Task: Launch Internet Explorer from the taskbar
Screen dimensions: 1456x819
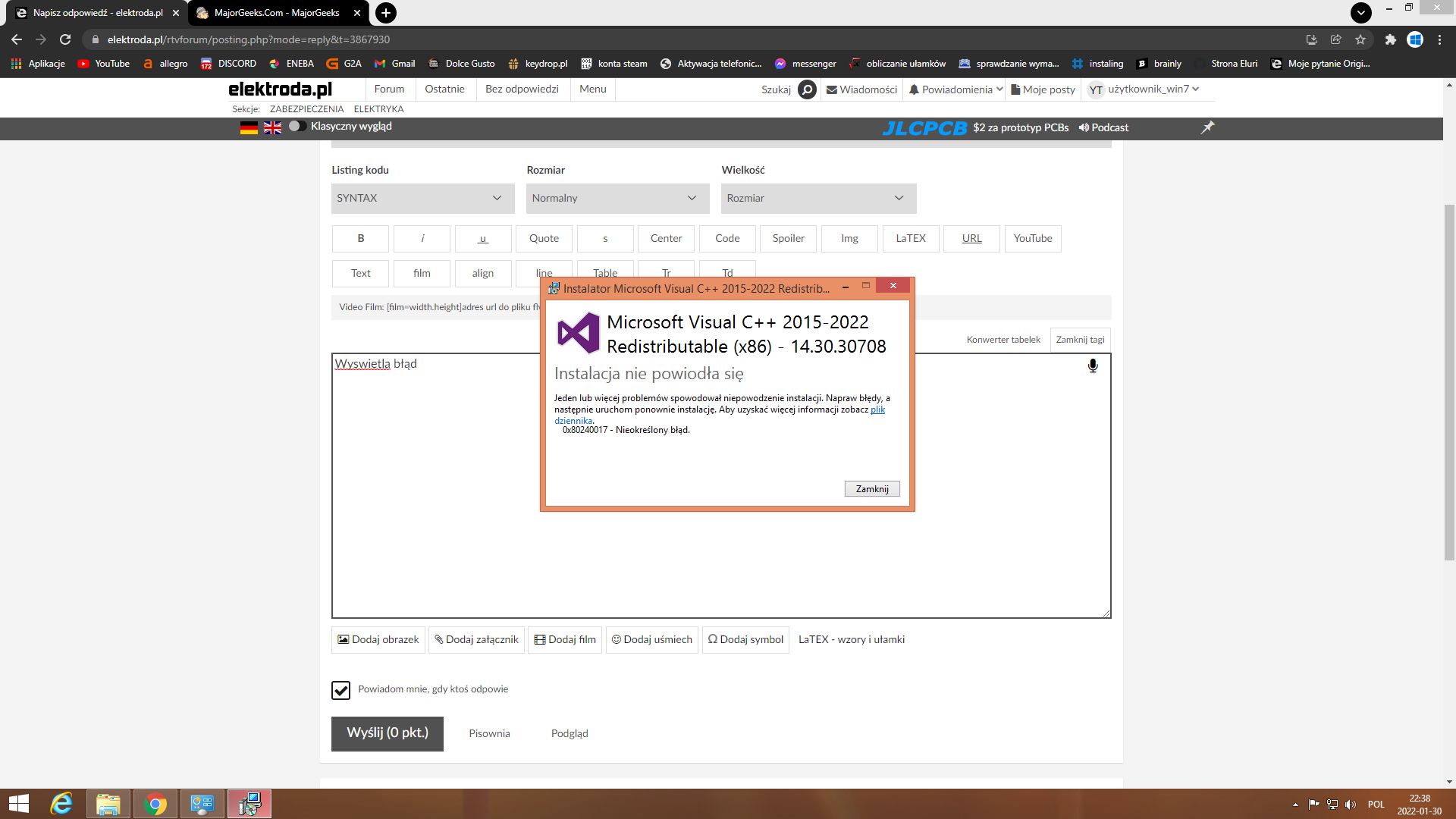Action: click(61, 804)
